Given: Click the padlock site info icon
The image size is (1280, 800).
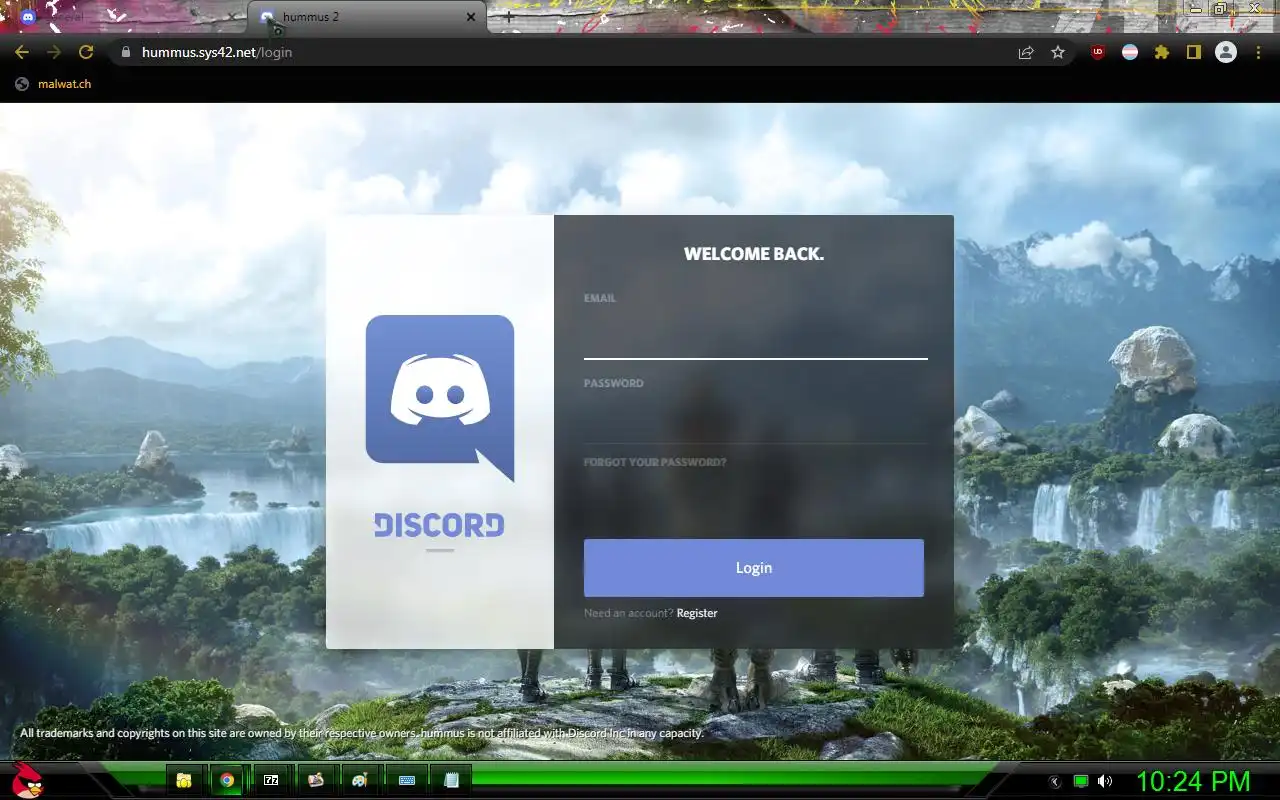Looking at the screenshot, I should coord(125,52).
